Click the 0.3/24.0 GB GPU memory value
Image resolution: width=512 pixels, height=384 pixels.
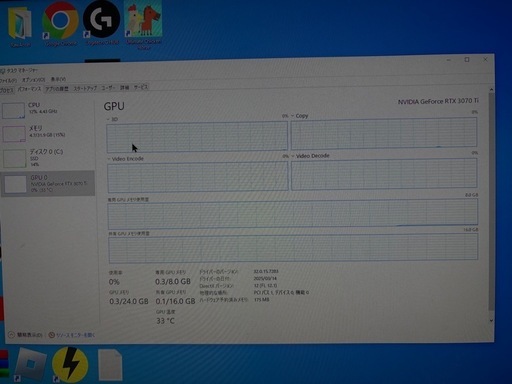point(129,301)
